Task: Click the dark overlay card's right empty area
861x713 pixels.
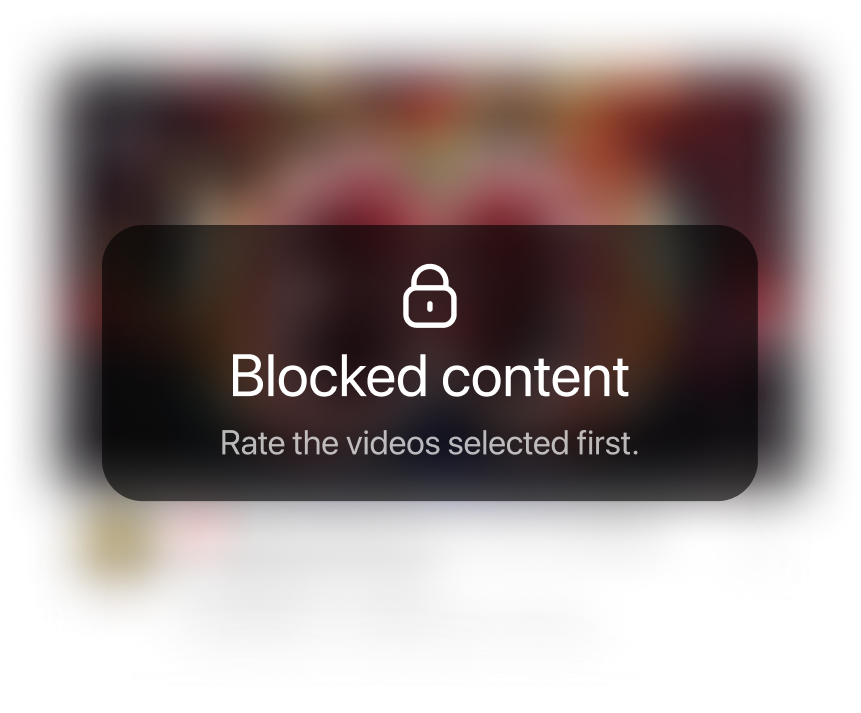Action: tap(697, 363)
